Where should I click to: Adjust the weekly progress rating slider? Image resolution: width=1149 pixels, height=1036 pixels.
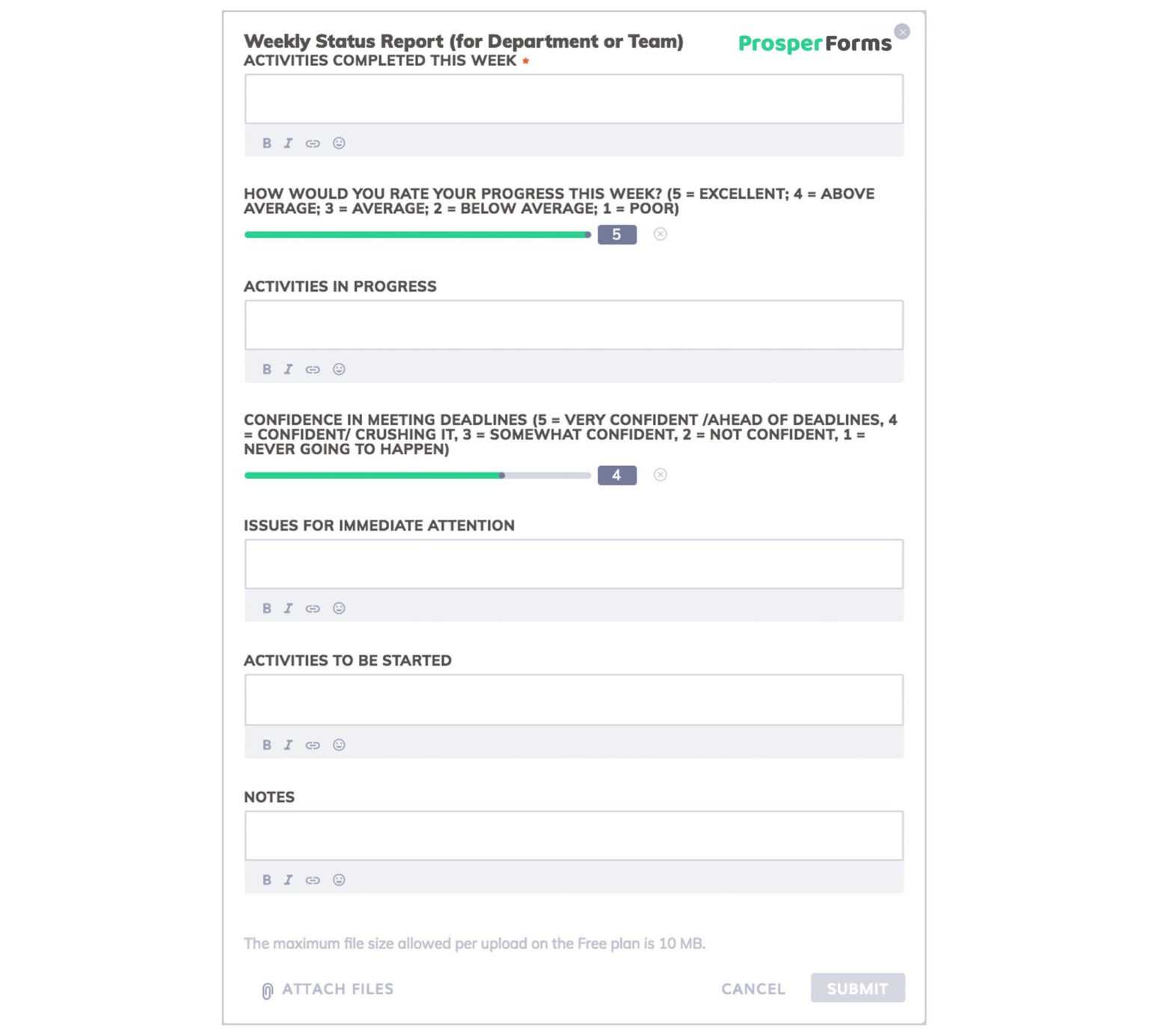point(419,234)
